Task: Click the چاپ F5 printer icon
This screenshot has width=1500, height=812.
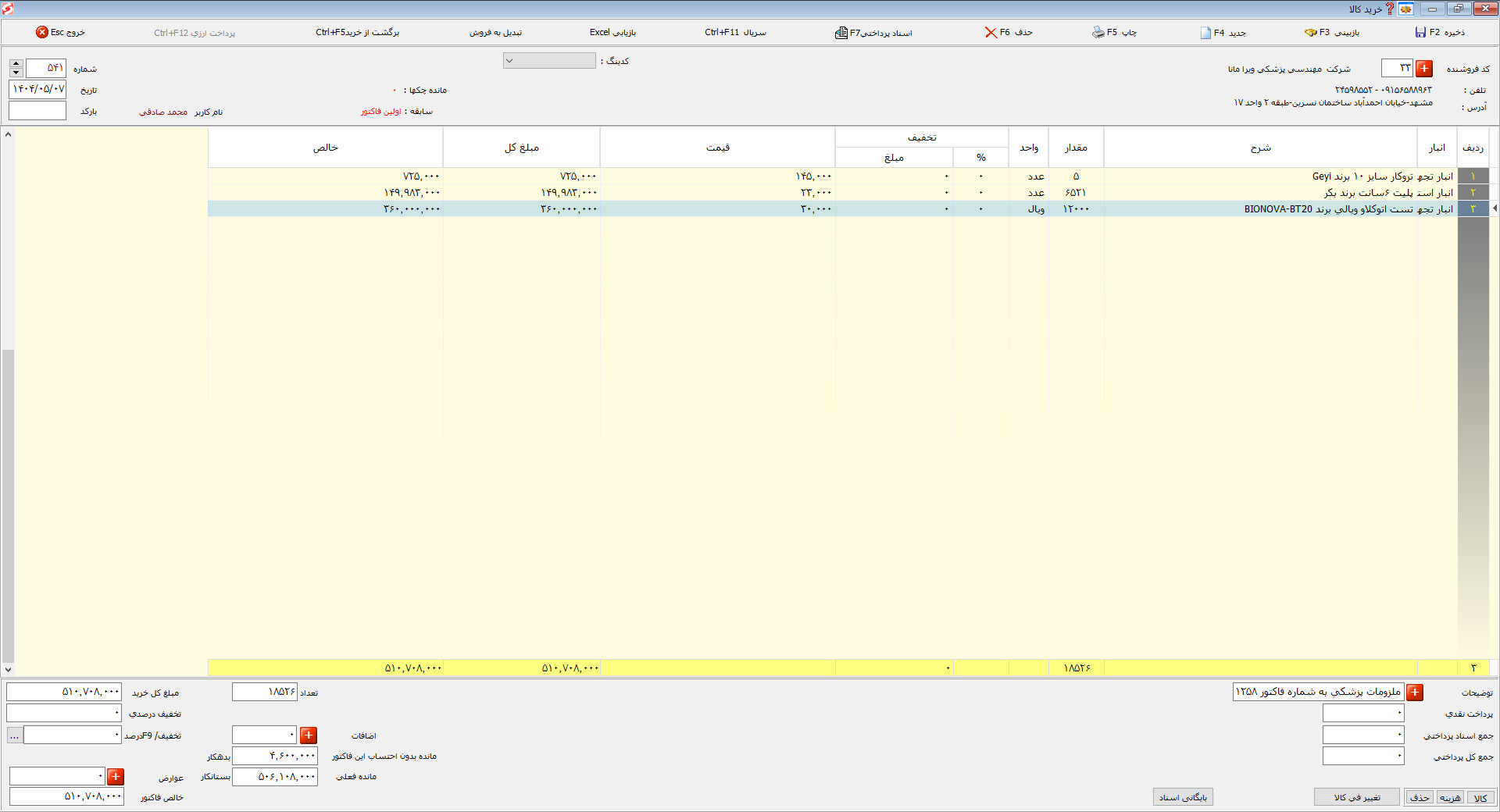Action: click(x=1098, y=32)
